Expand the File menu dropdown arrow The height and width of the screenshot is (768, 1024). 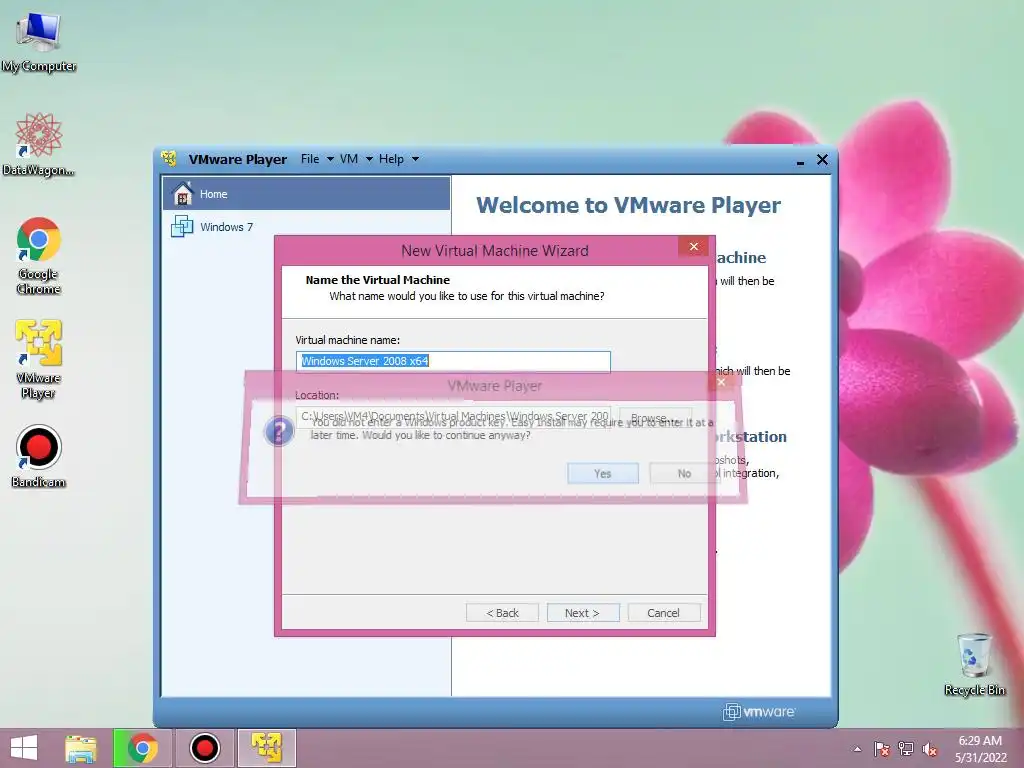pos(330,159)
